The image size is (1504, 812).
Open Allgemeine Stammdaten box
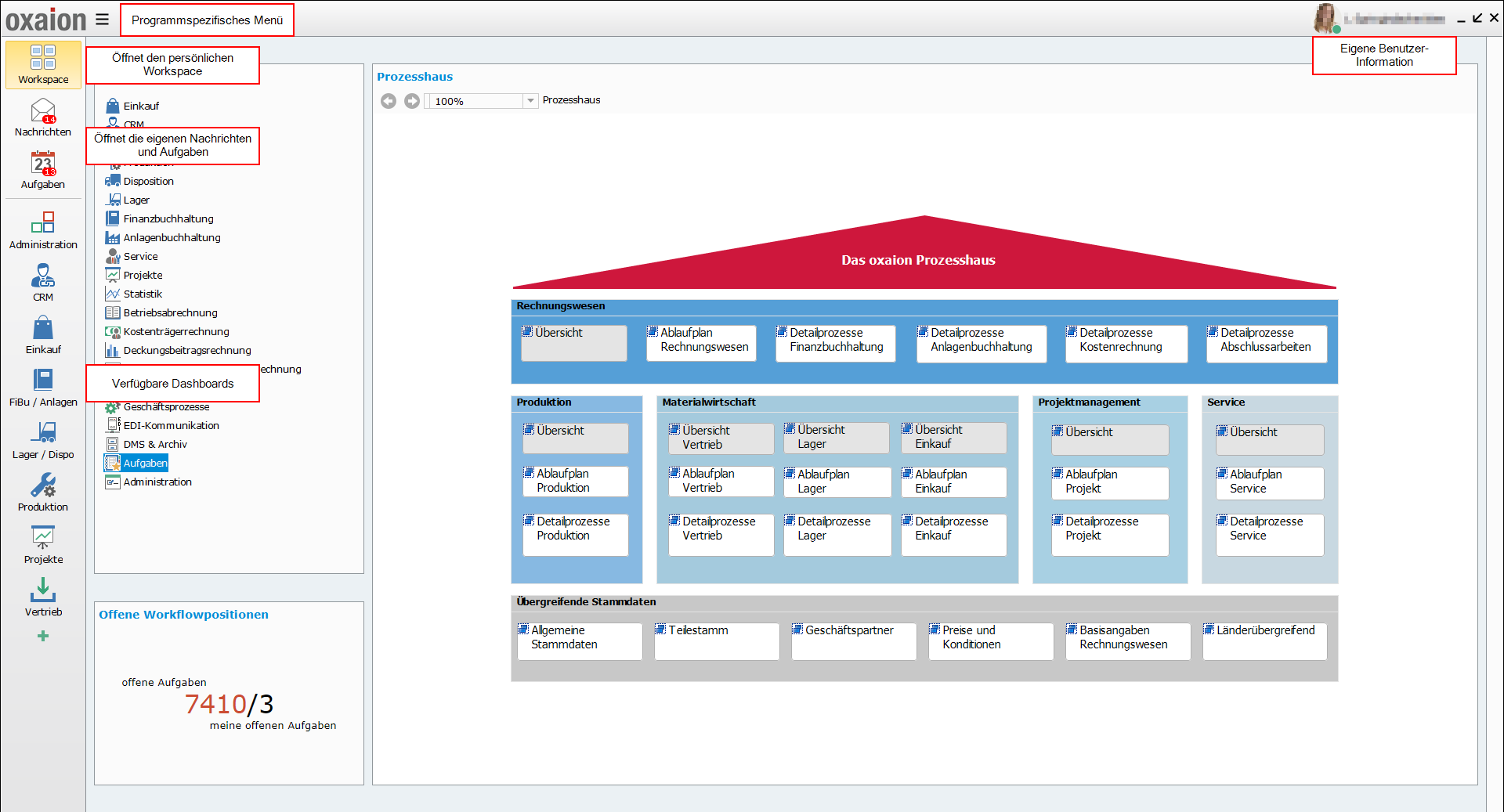coord(580,641)
